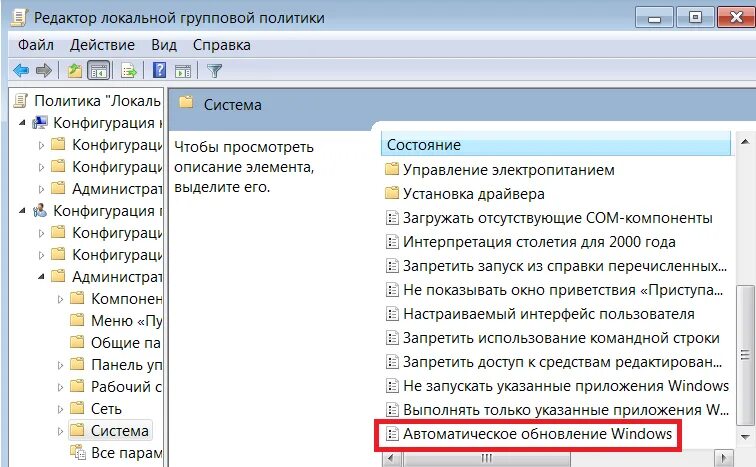
Task: Click policy icon of Загружать отсутствующие COM-компоненты
Action: pyautogui.click(x=392, y=218)
